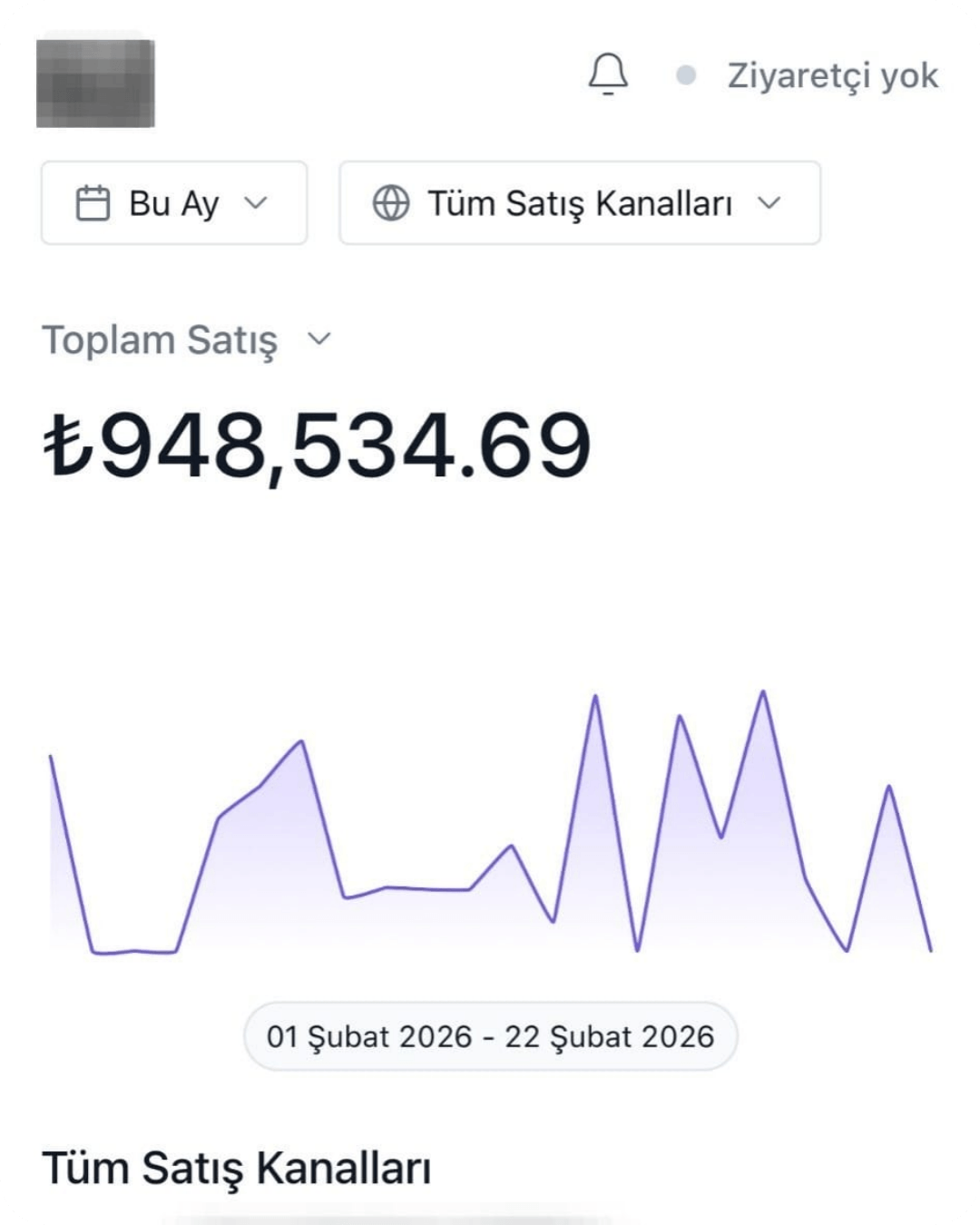This screenshot has width=980, height=1225.
Task: Click the 948,534.69 total sales figure
Action: tap(345, 445)
